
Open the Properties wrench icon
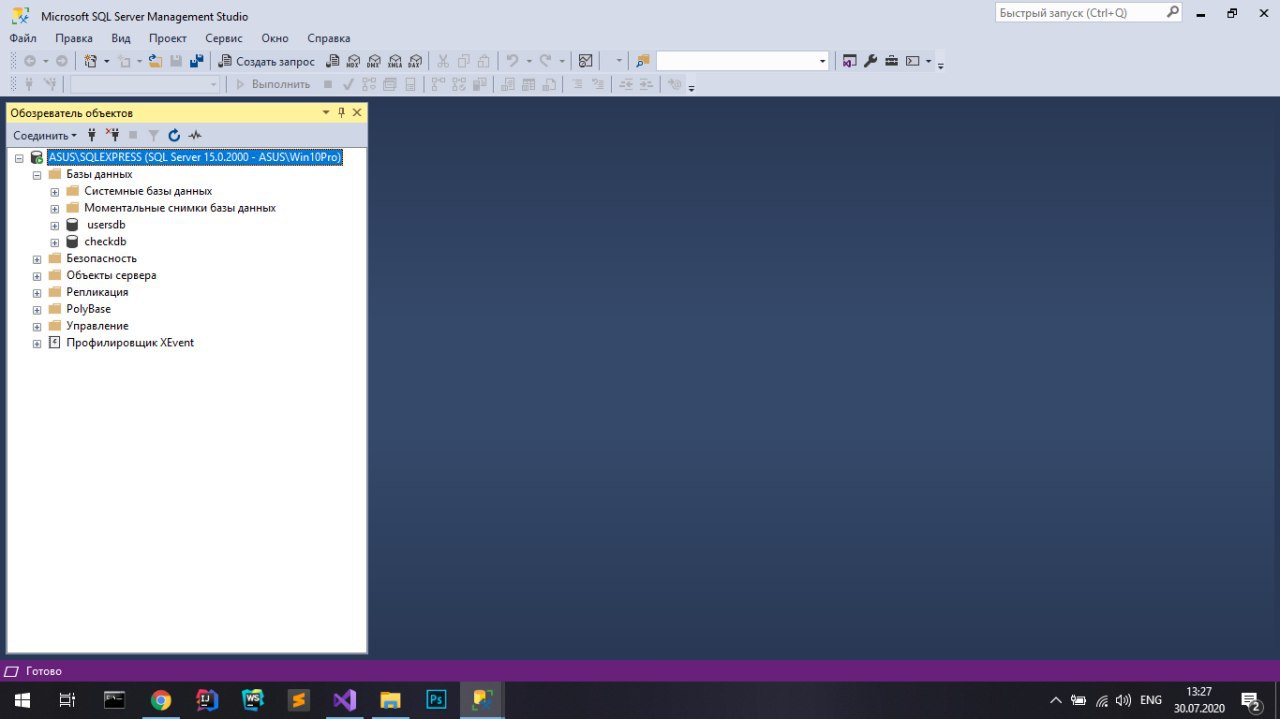coord(870,61)
